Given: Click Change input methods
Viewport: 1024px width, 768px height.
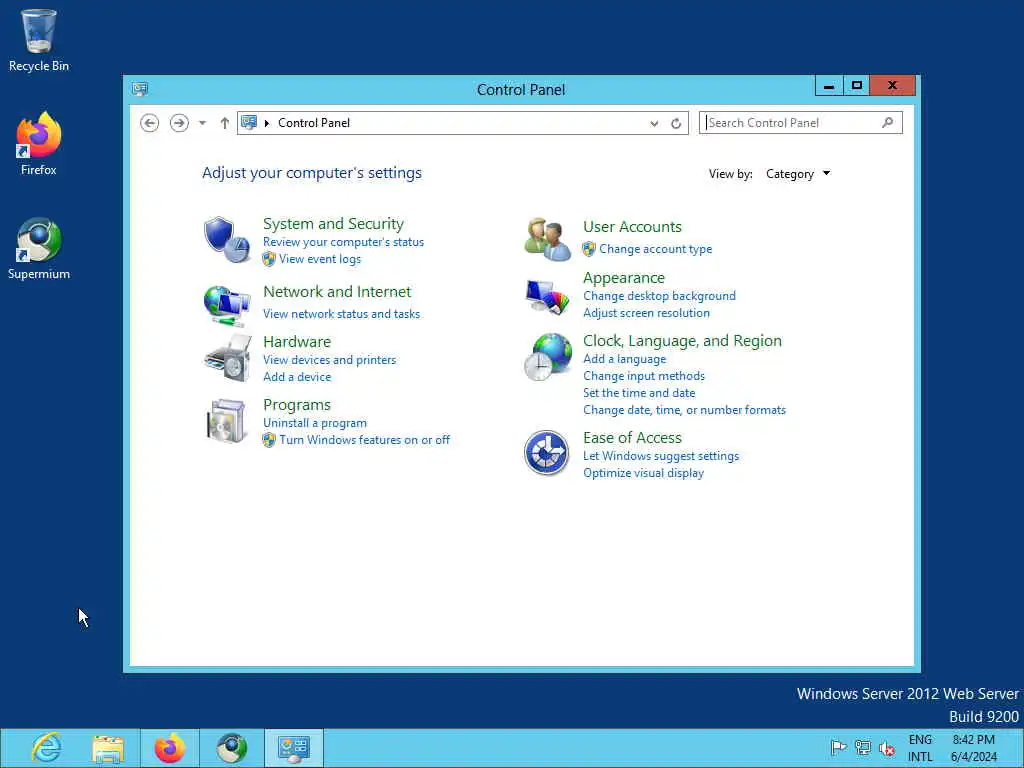Looking at the screenshot, I should [x=644, y=376].
